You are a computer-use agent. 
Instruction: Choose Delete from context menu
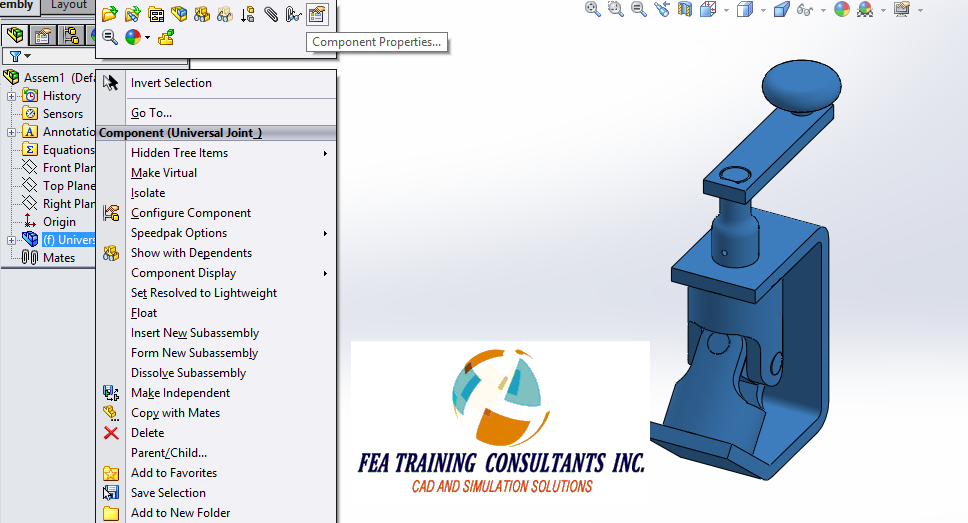(217, 433)
